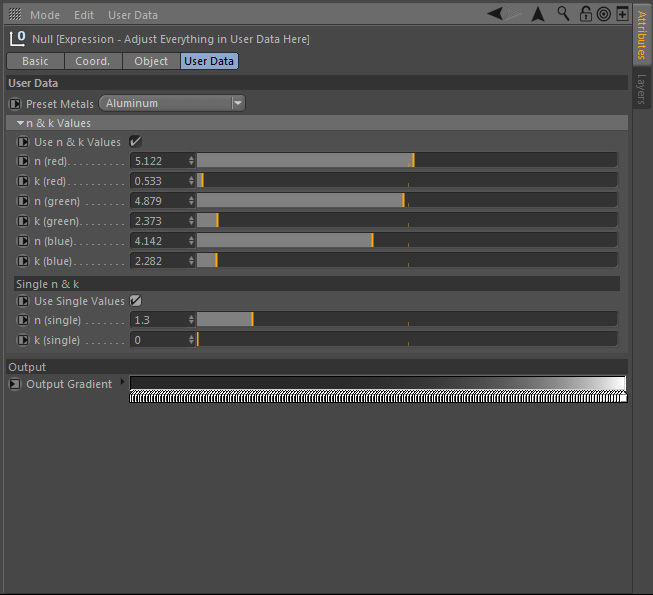Click the n (green) slider bar
The image size is (653, 595).
(406, 200)
